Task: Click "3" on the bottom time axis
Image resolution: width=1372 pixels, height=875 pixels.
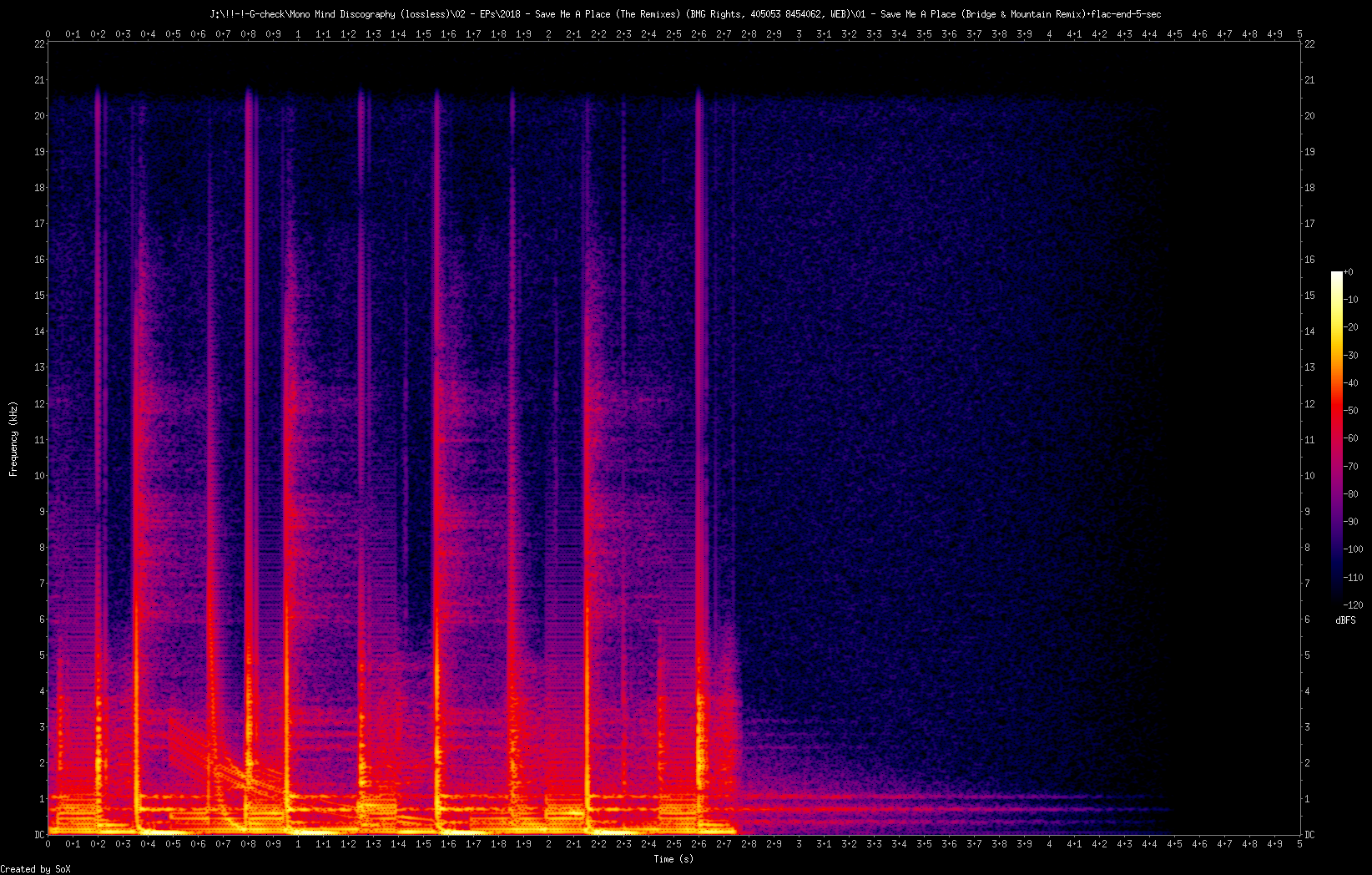Action: click(799, 844)
